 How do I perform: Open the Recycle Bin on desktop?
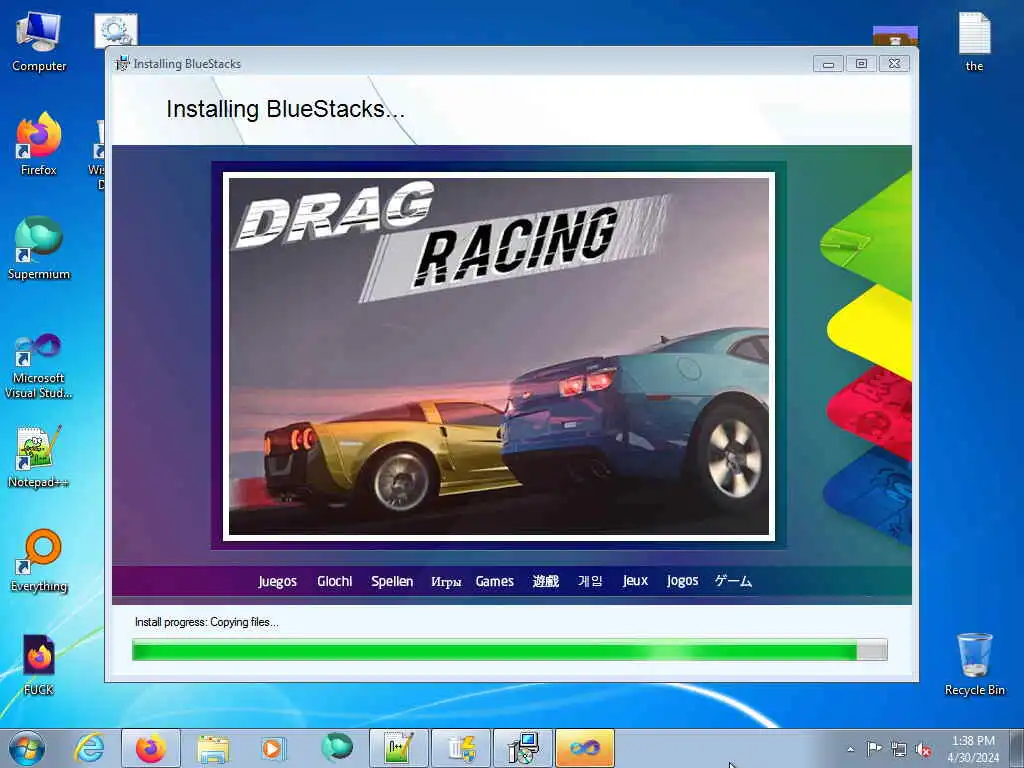click(x=974, y=664)
